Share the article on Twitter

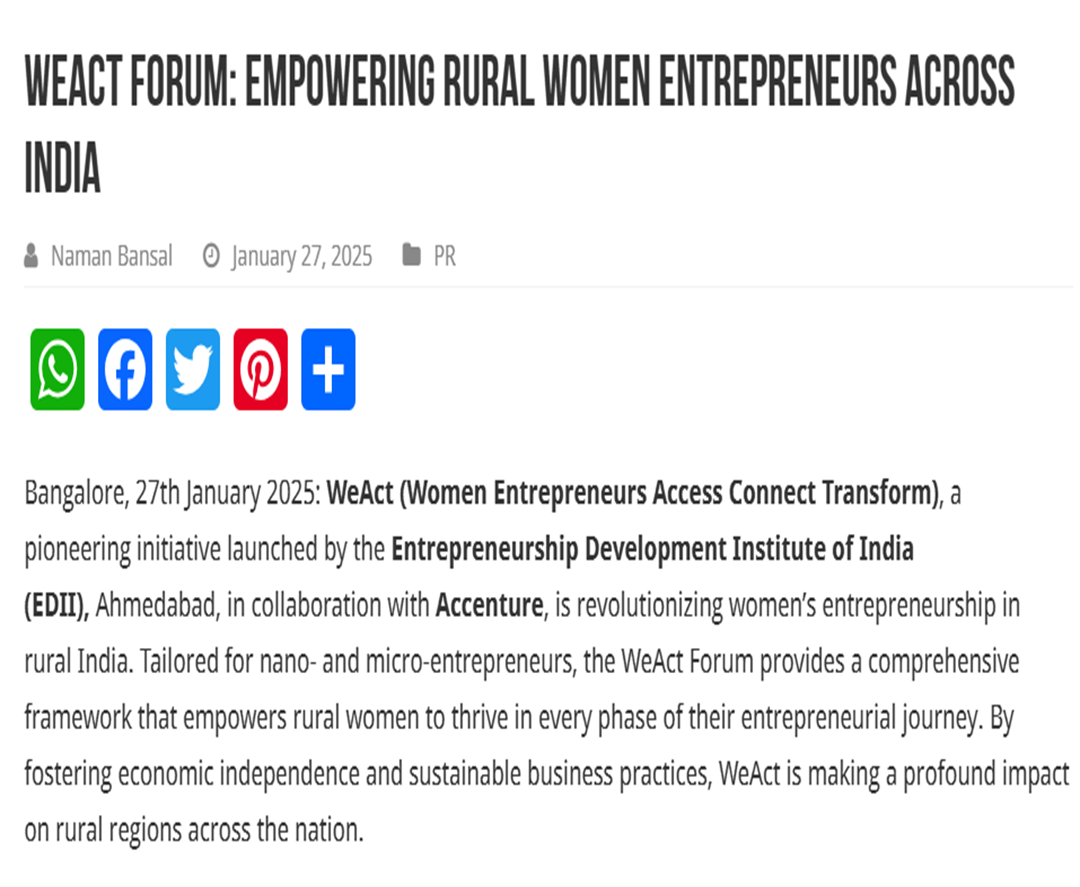(193, 369)
